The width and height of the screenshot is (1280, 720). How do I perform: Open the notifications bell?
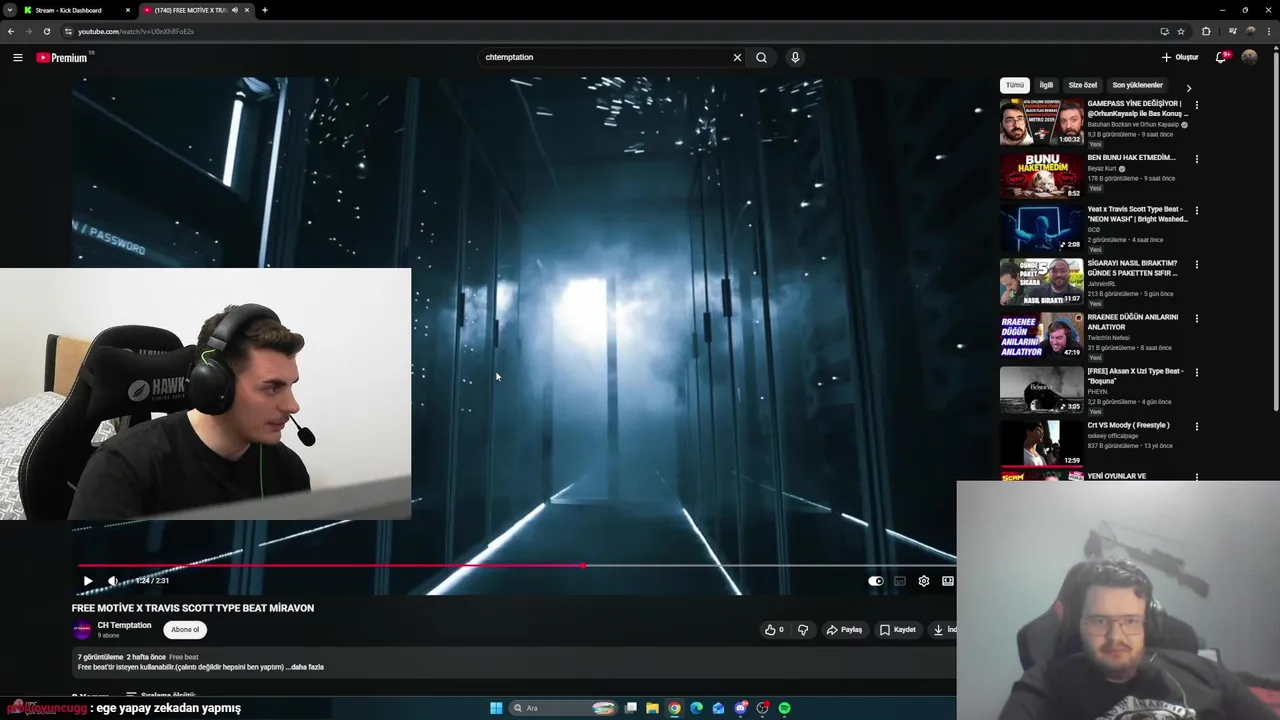point(1220,57)
